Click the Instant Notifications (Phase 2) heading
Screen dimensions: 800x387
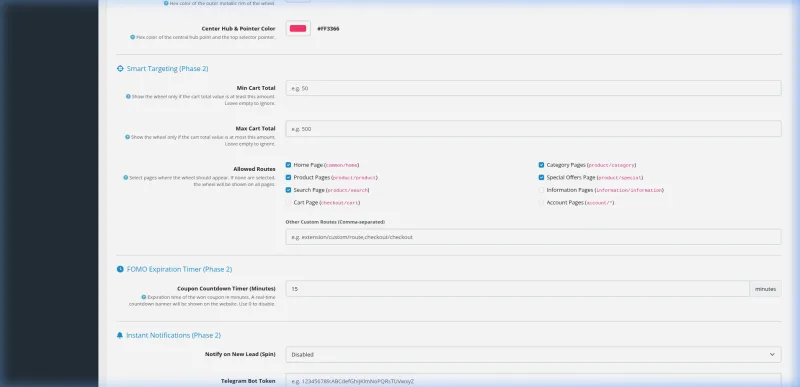click(173, 336)
